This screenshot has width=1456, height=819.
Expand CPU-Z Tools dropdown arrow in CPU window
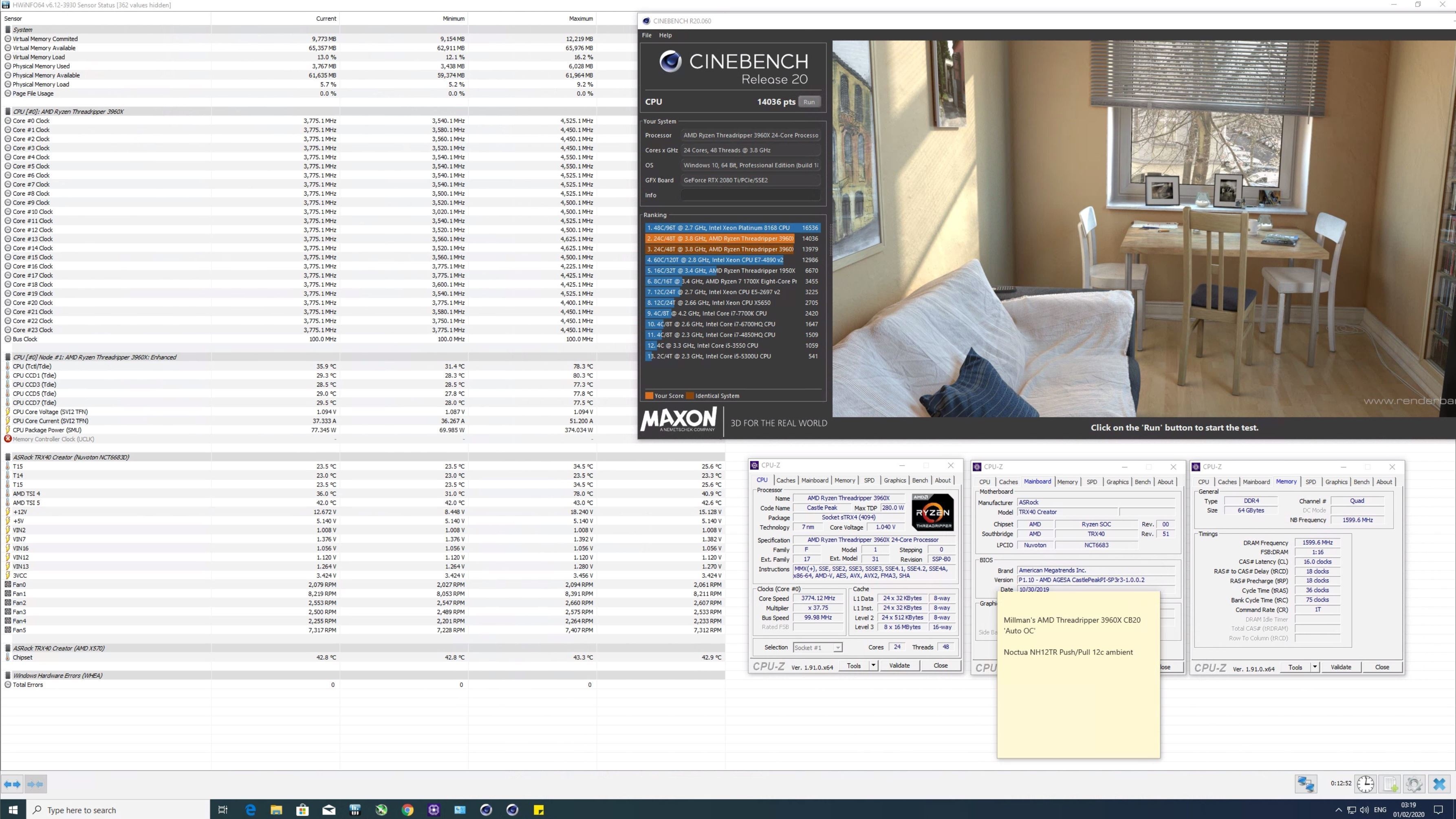pos(873,666)
